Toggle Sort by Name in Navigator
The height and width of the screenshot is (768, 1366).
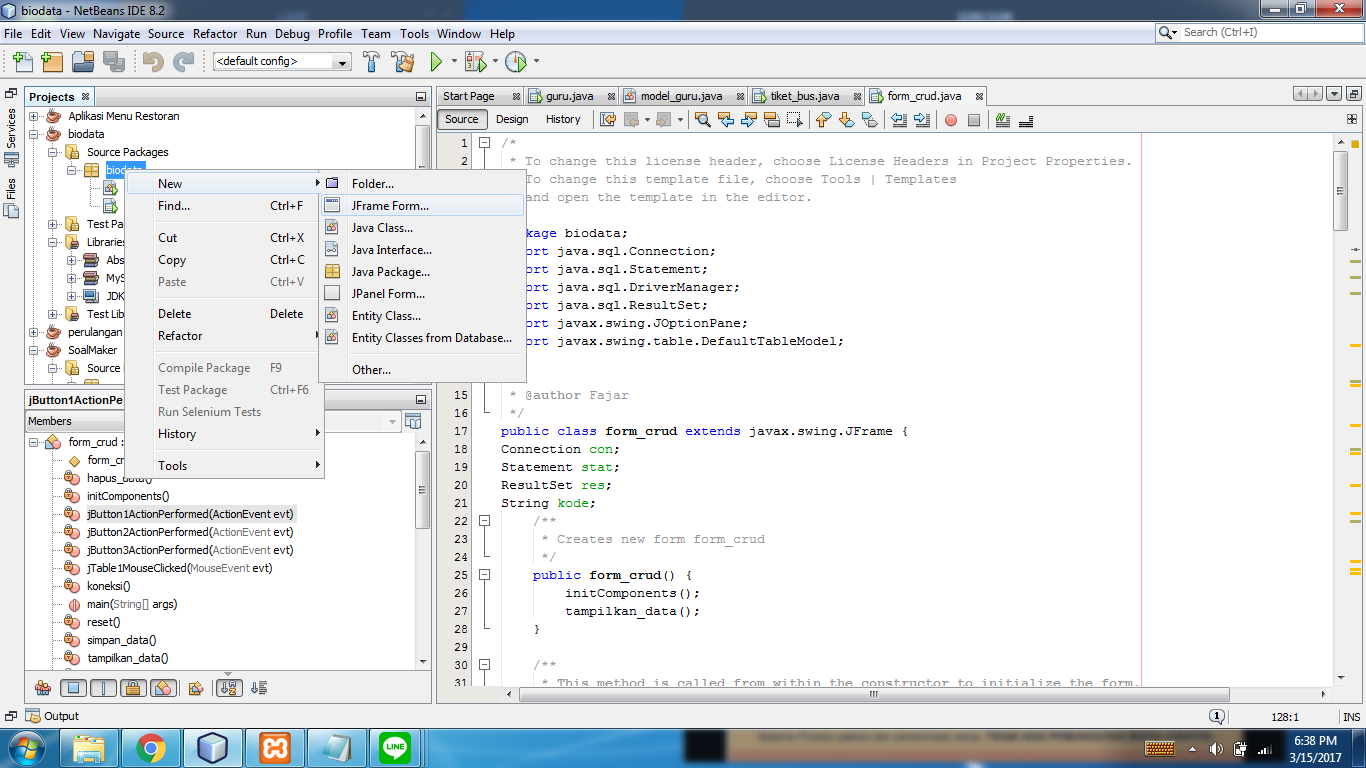(x=230, y=688)
